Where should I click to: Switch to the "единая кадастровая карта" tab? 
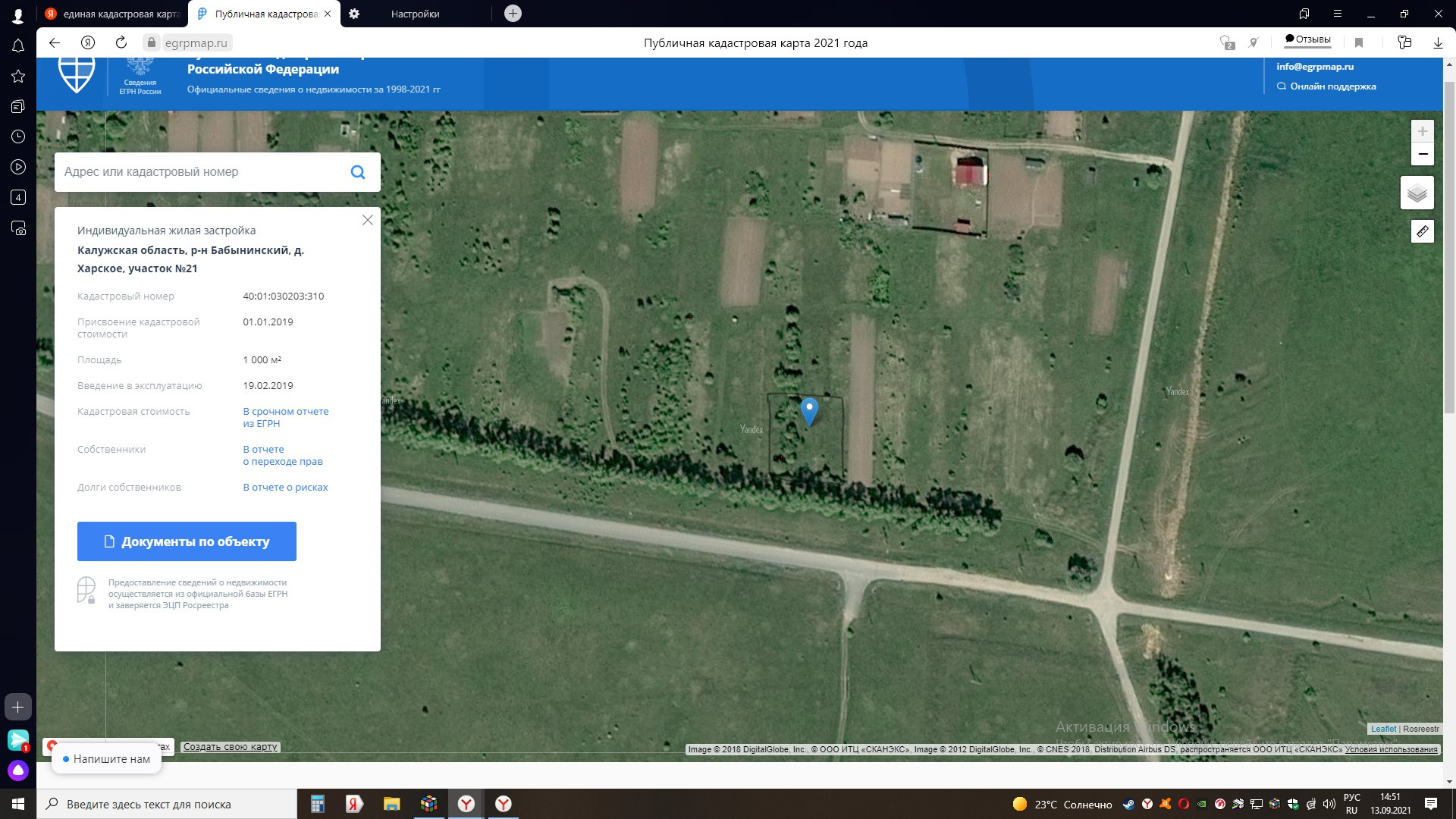[113, 14]
